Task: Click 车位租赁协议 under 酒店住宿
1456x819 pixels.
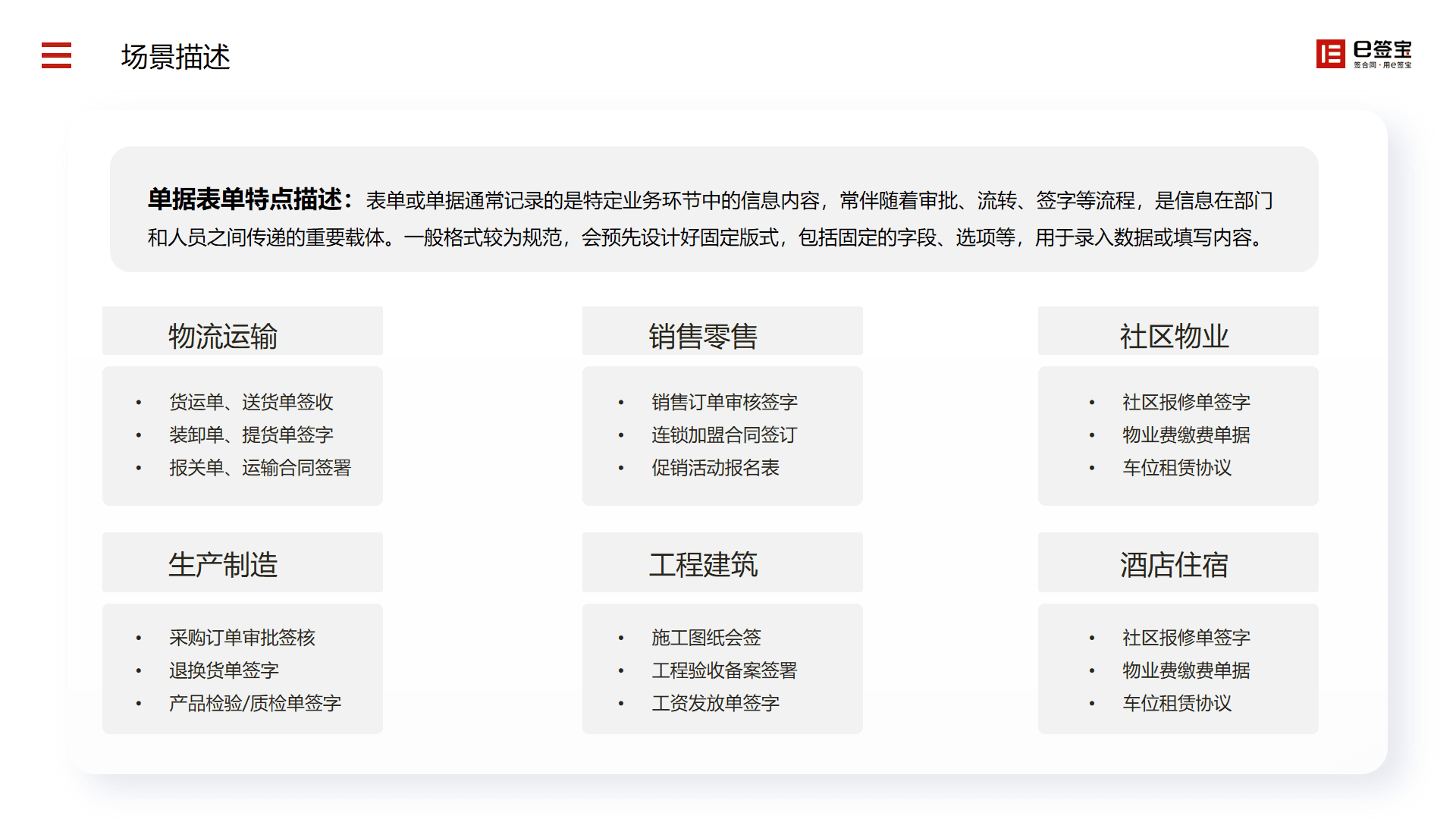Action: tap(1177, 703)
